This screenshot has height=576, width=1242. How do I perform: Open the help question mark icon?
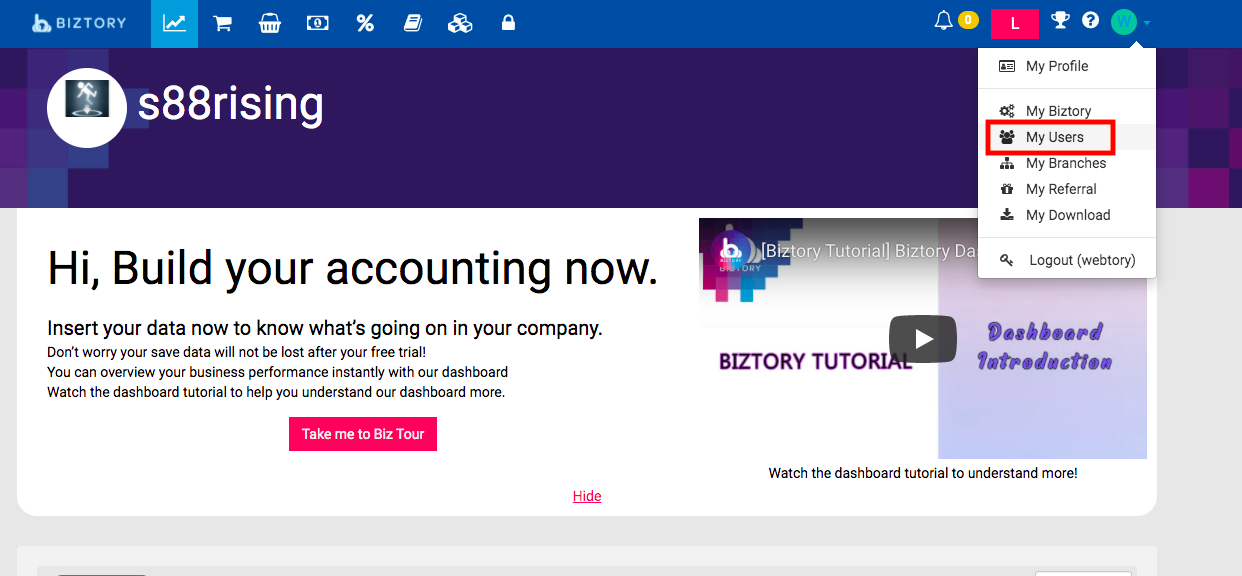pos(1090,20)
